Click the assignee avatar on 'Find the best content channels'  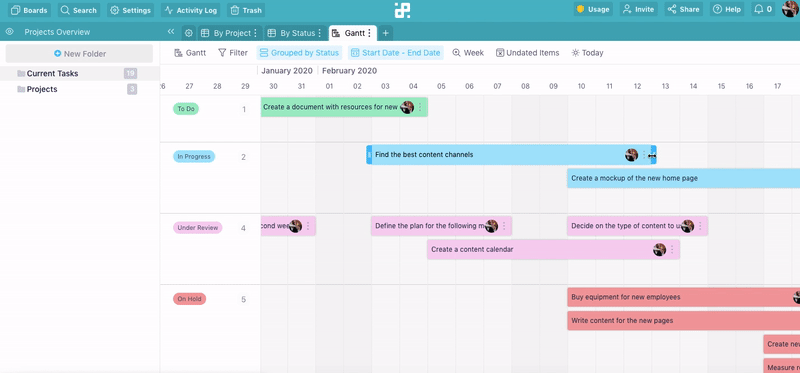pos(632,155)
